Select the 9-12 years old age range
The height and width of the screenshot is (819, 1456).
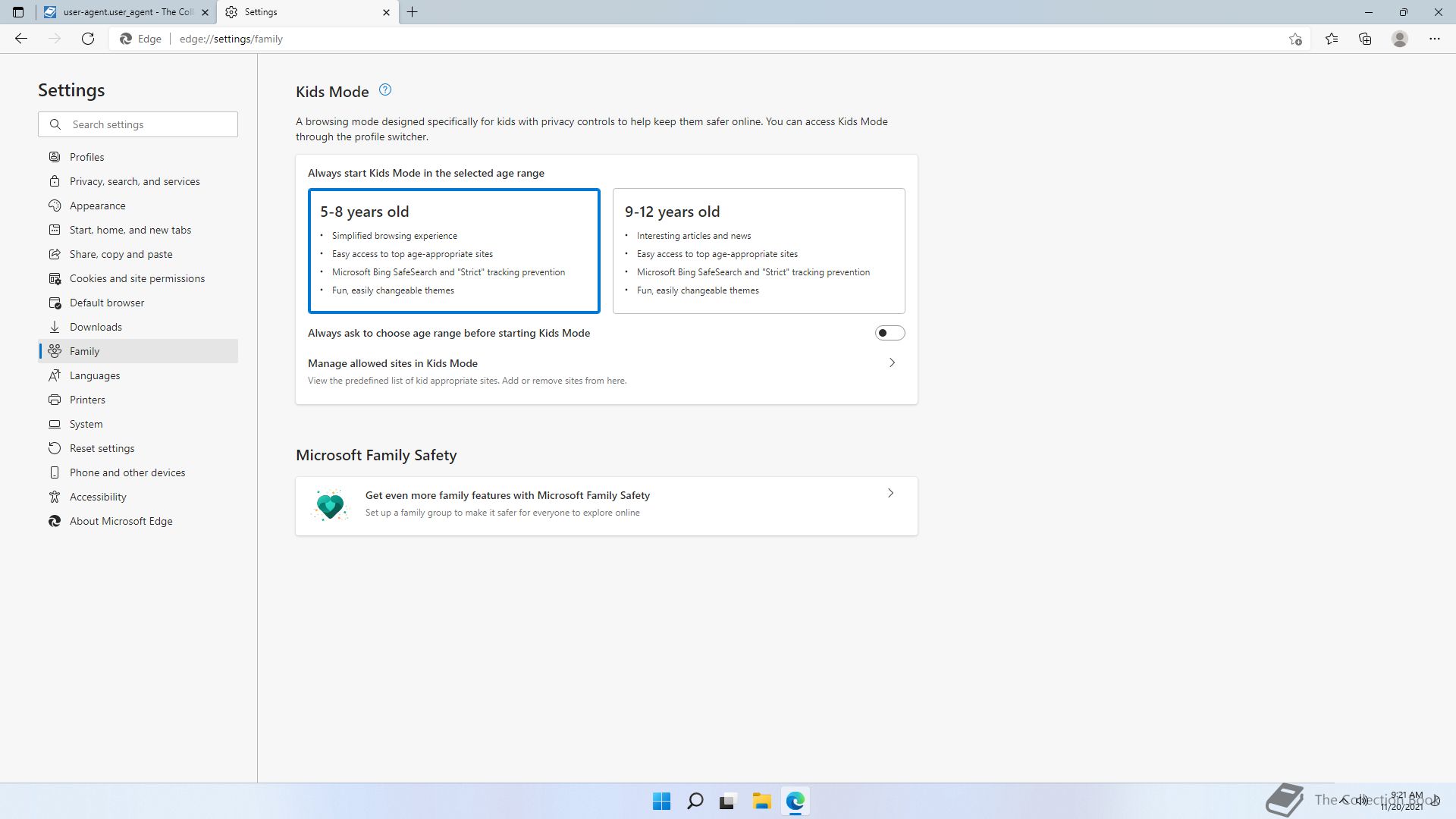tap(759, 250)
